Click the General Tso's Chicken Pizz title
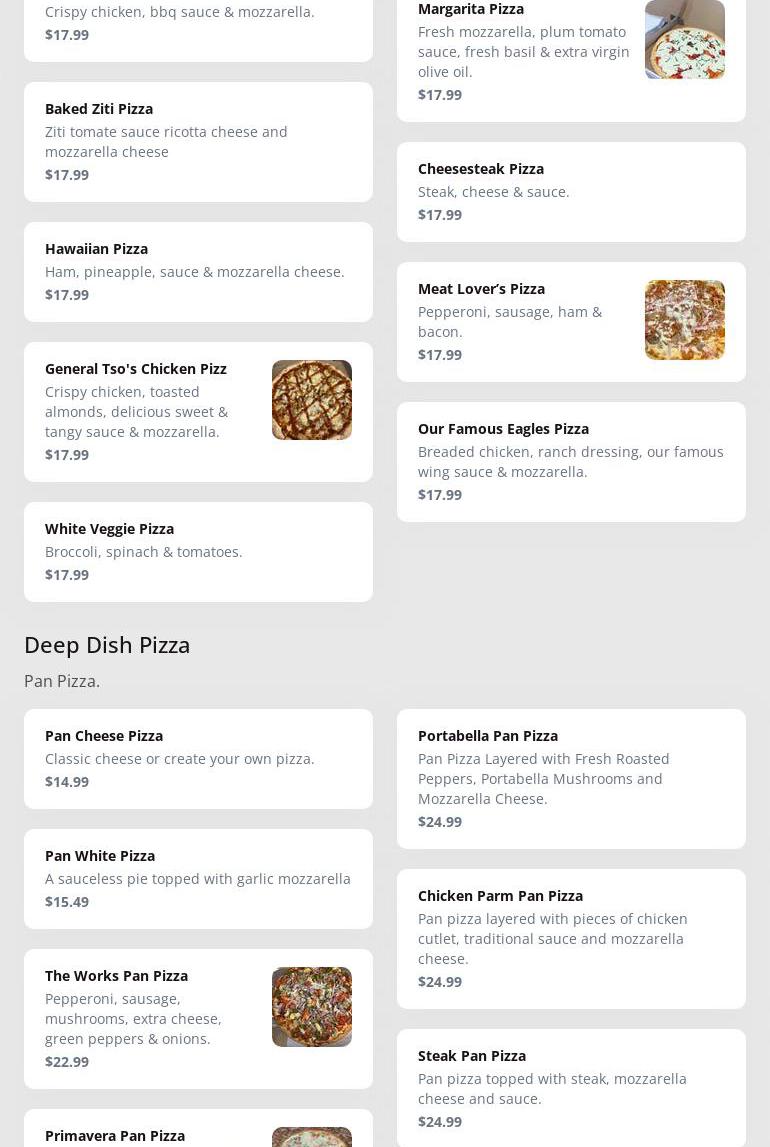Viewport: 770px width, 1147px height. tap(136, 368)
